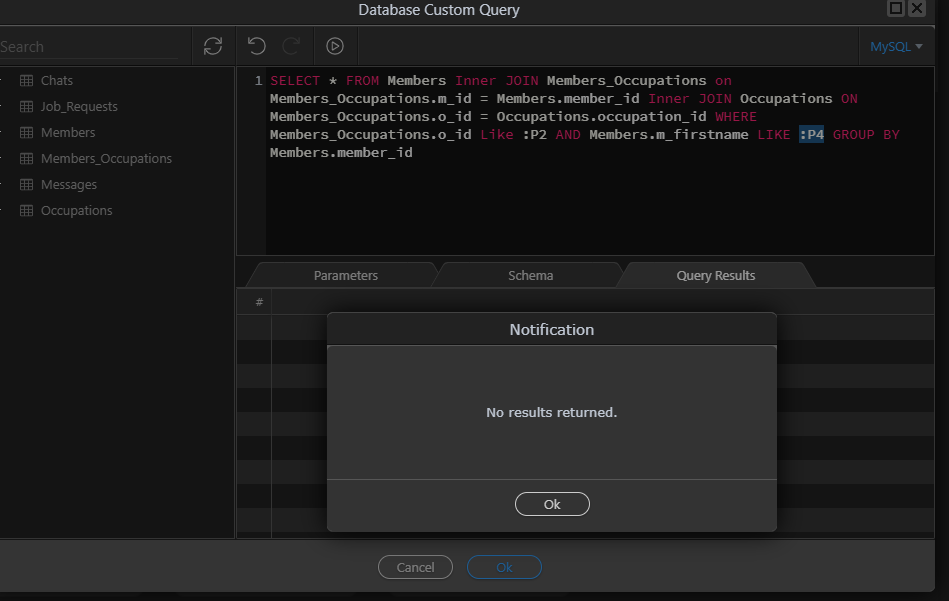The height and width of the screenshot is (601, 949).
Task: Click the Chats table grid icon
Action: coord(27,80)
